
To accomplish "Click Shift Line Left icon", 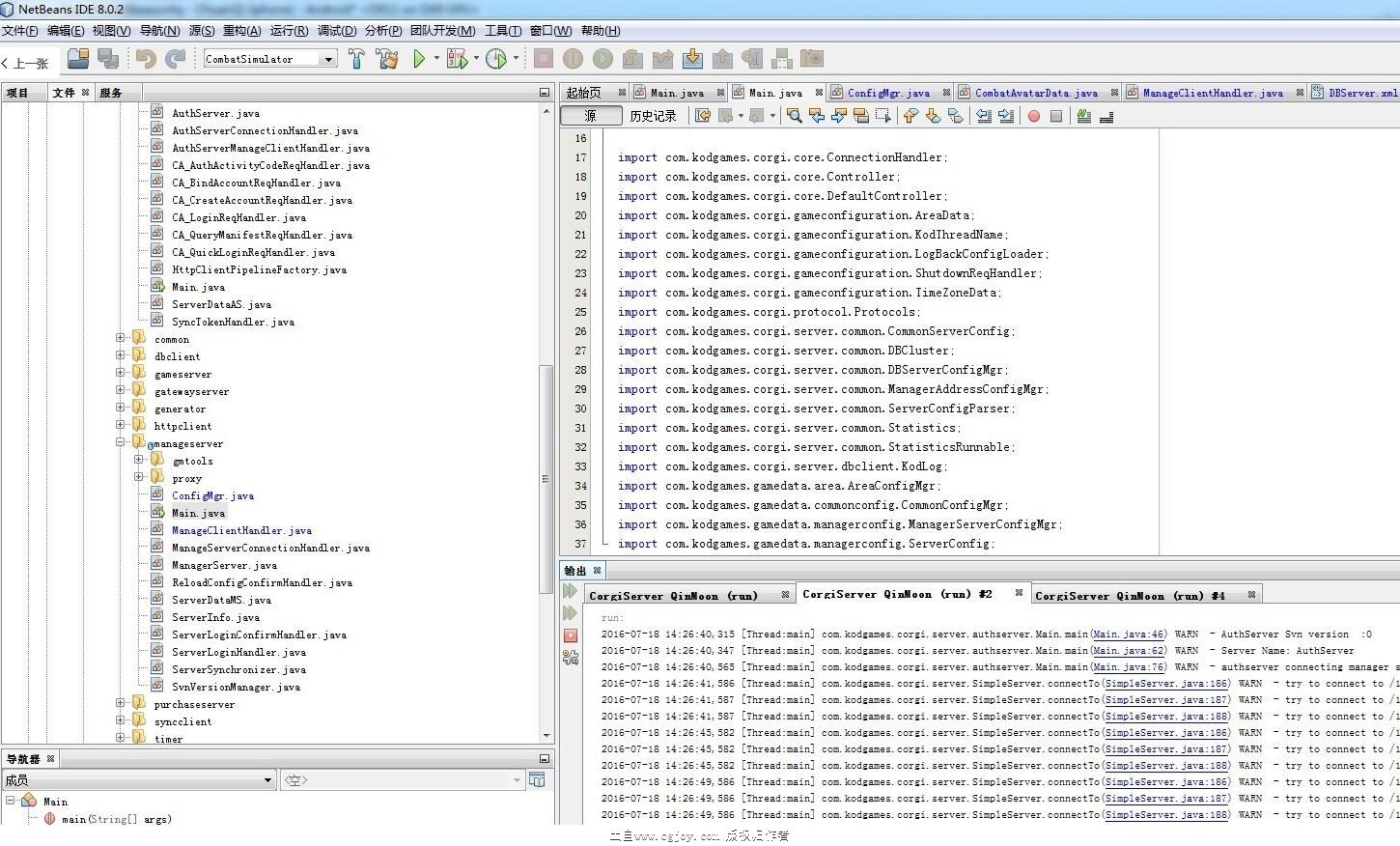I will click(x=984, y=116).
